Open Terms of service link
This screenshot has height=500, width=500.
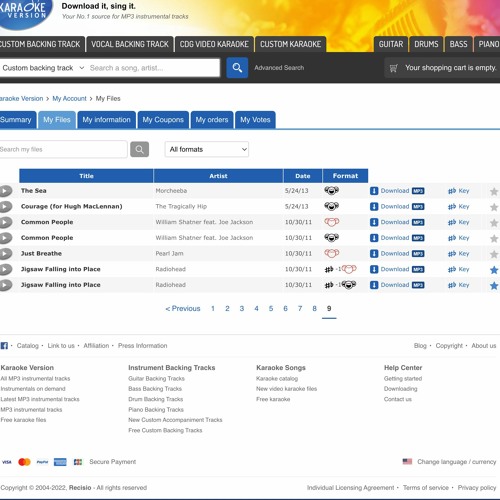[x=426, y=488]
